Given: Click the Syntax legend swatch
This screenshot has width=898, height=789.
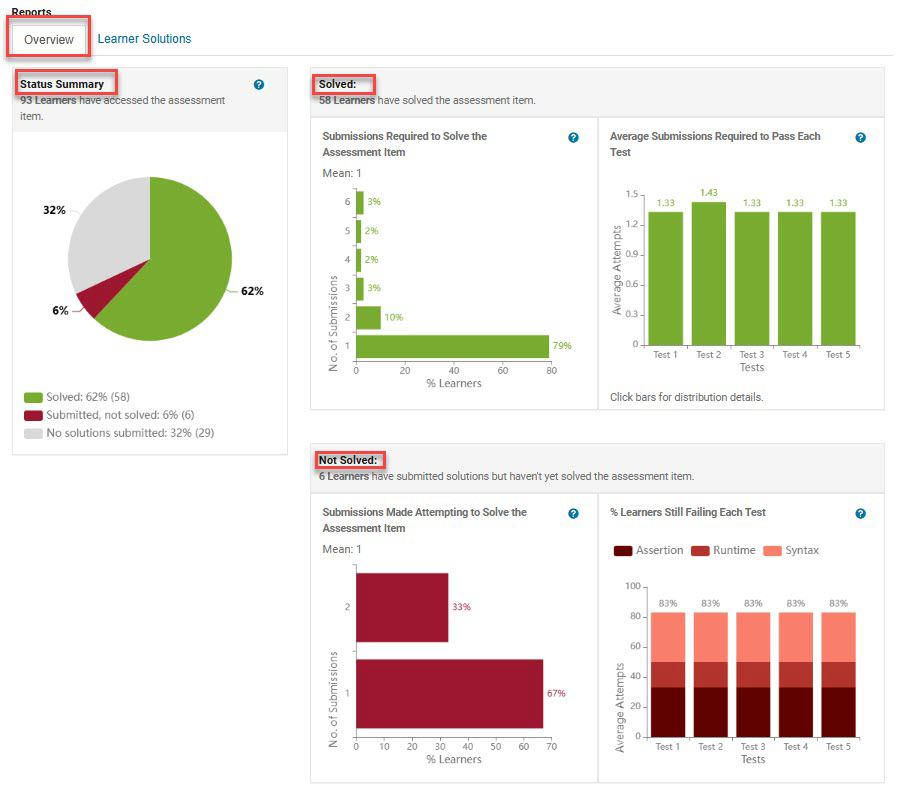Looking at the screenshot, I should pyautogui.click(x=773, y=551).
